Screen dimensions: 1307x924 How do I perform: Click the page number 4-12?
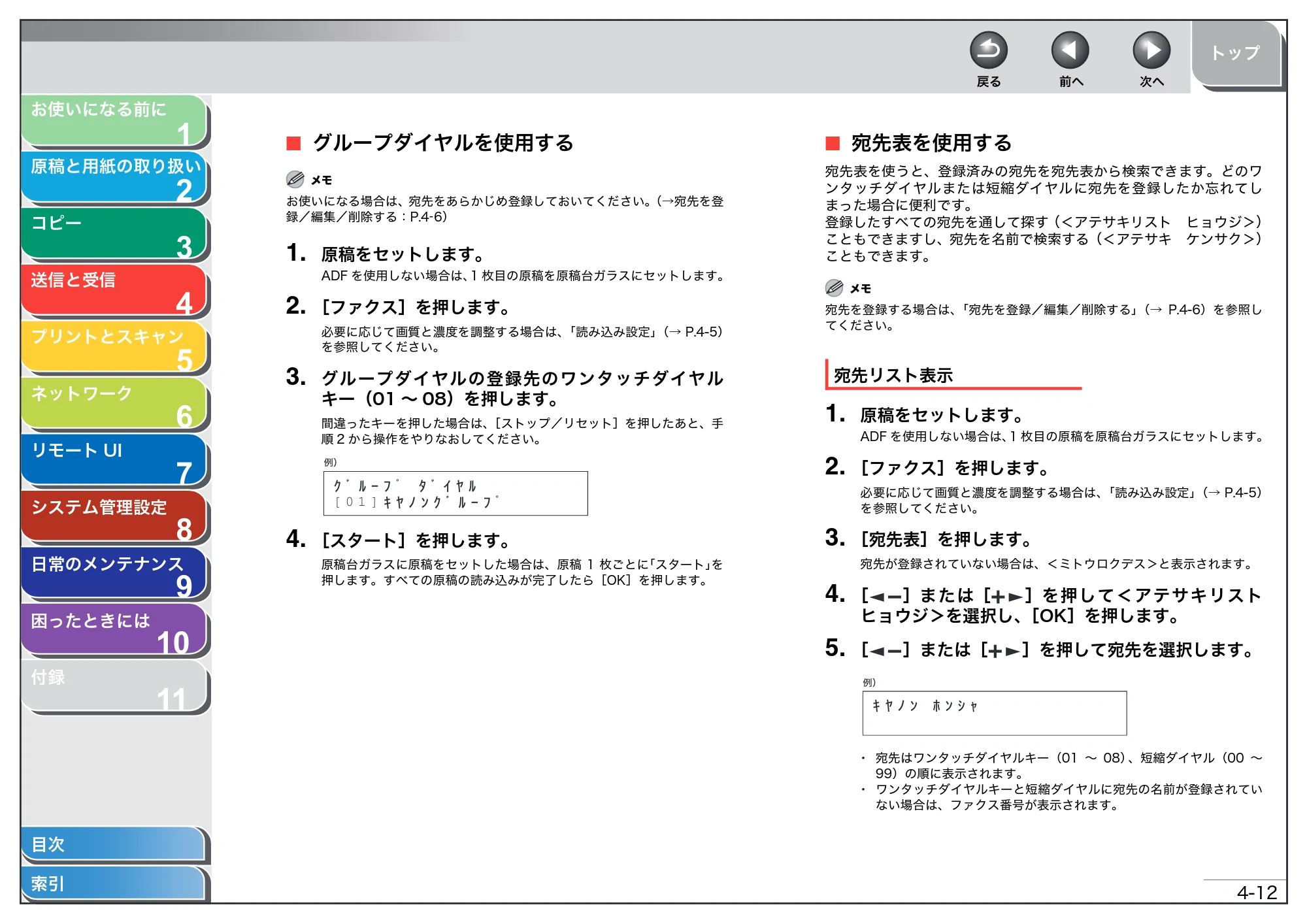point(1257,893)
